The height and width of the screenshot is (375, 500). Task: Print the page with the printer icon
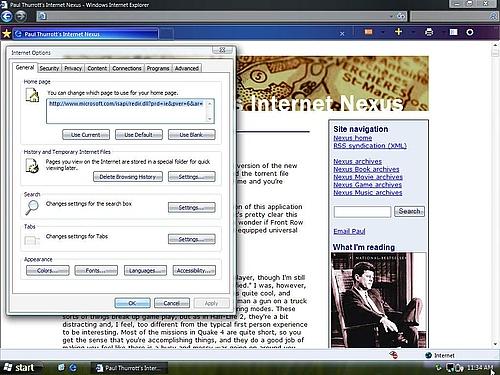click(429, 32)
